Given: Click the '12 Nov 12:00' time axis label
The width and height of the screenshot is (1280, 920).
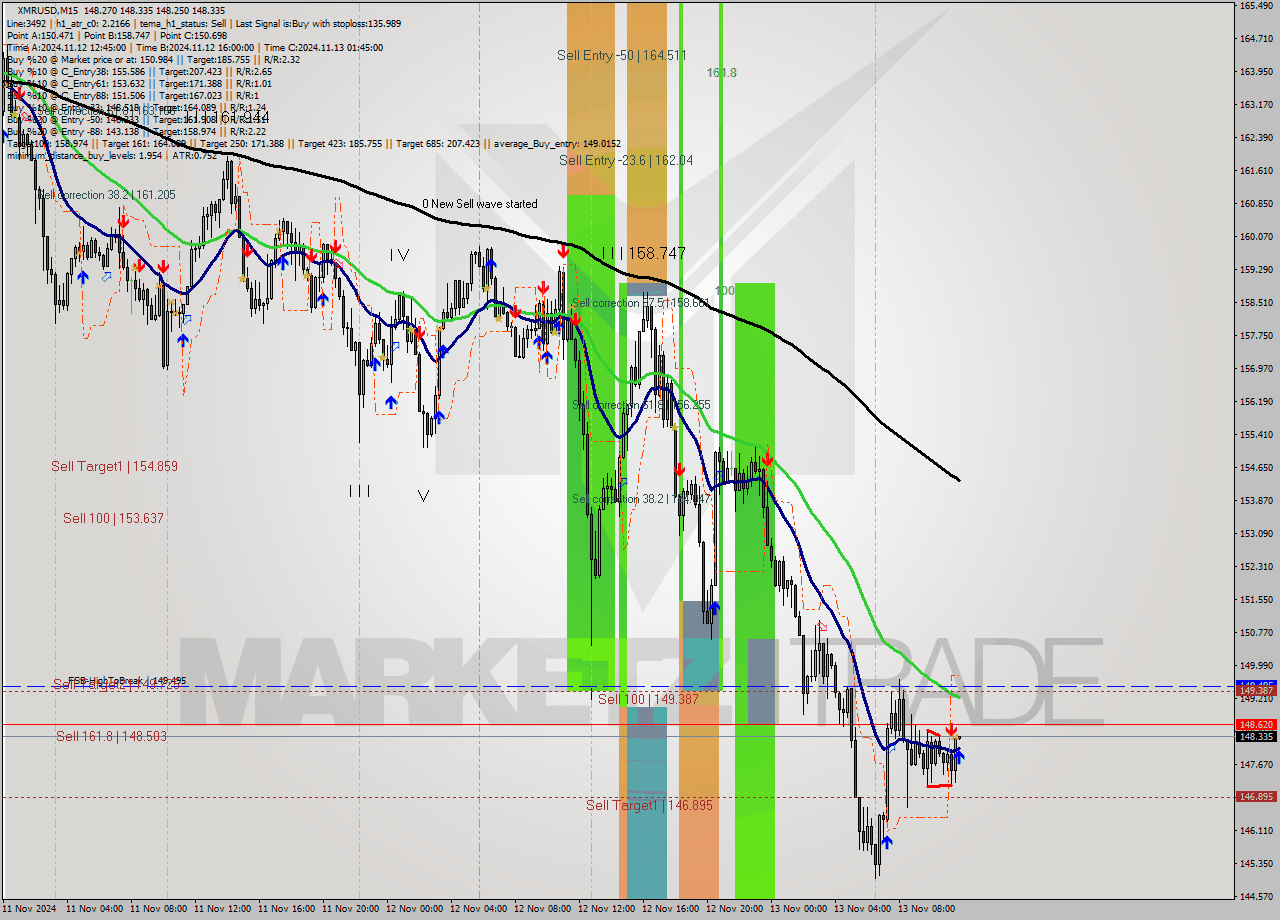Looking at the screenshot, I should click(606, 909).
